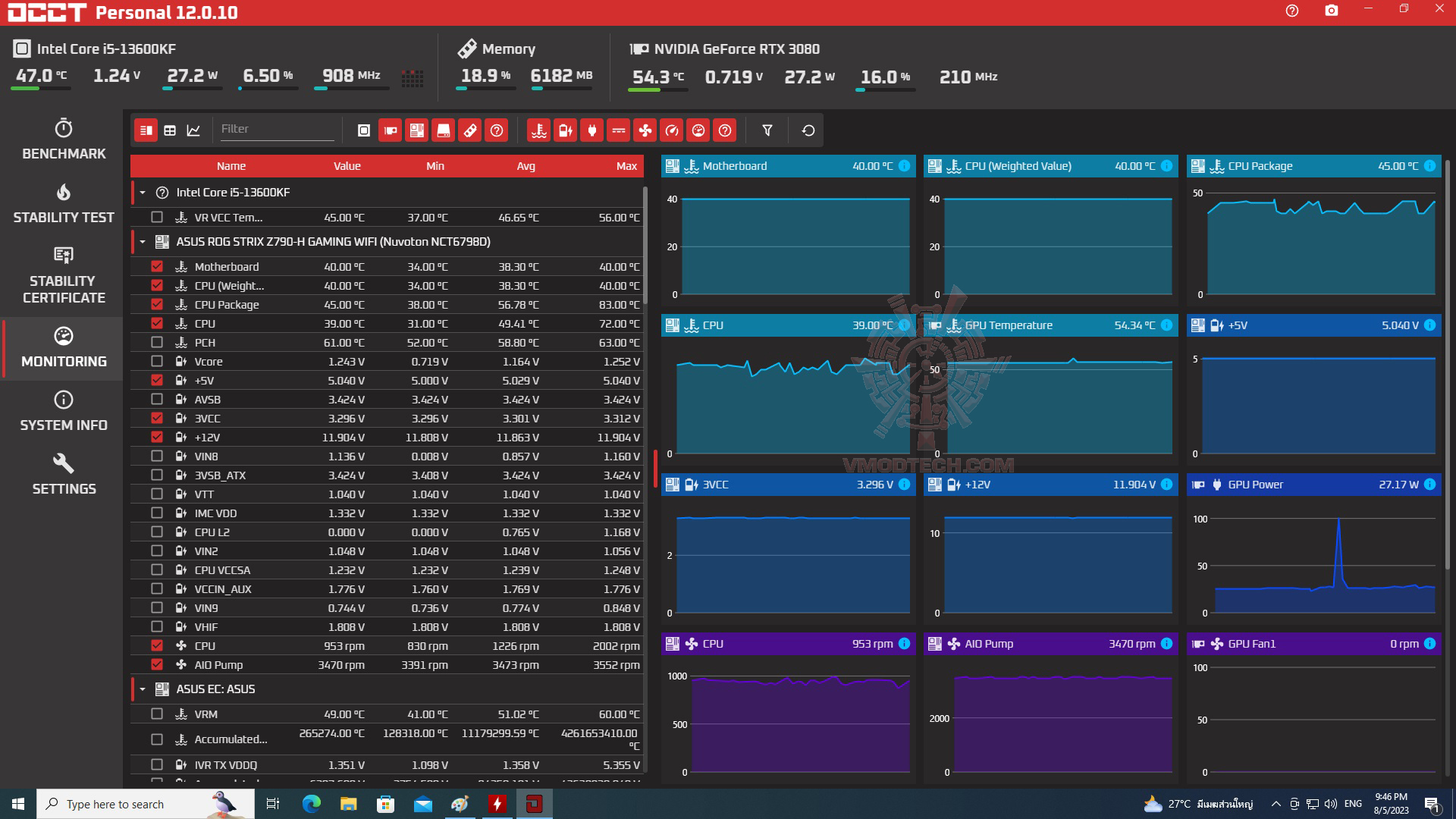
Task: Collapse the ASUS EC: ASUS group
Action: (143, 689)
